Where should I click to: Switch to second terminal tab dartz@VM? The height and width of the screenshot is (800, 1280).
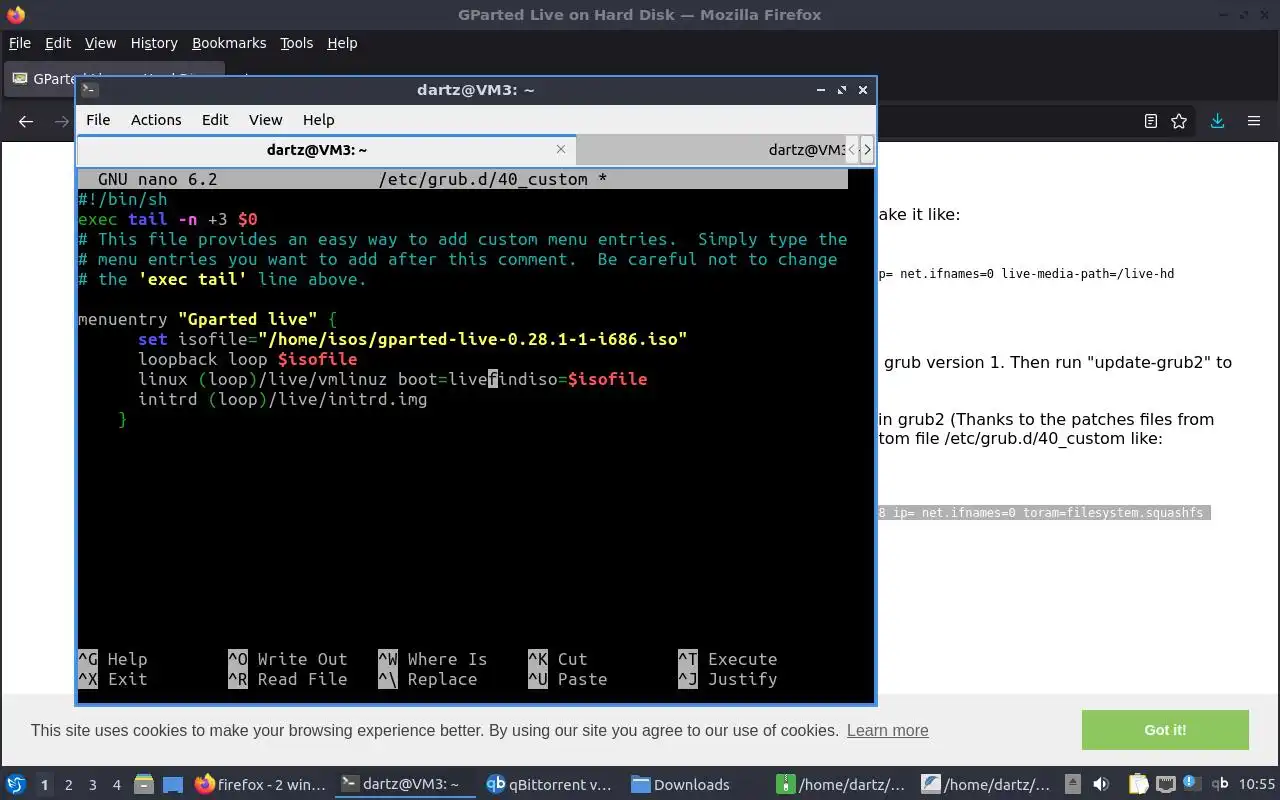(712, 149)
